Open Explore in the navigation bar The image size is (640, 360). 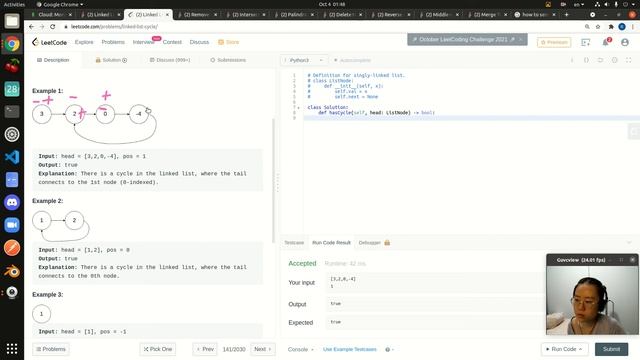coord(84,42)
